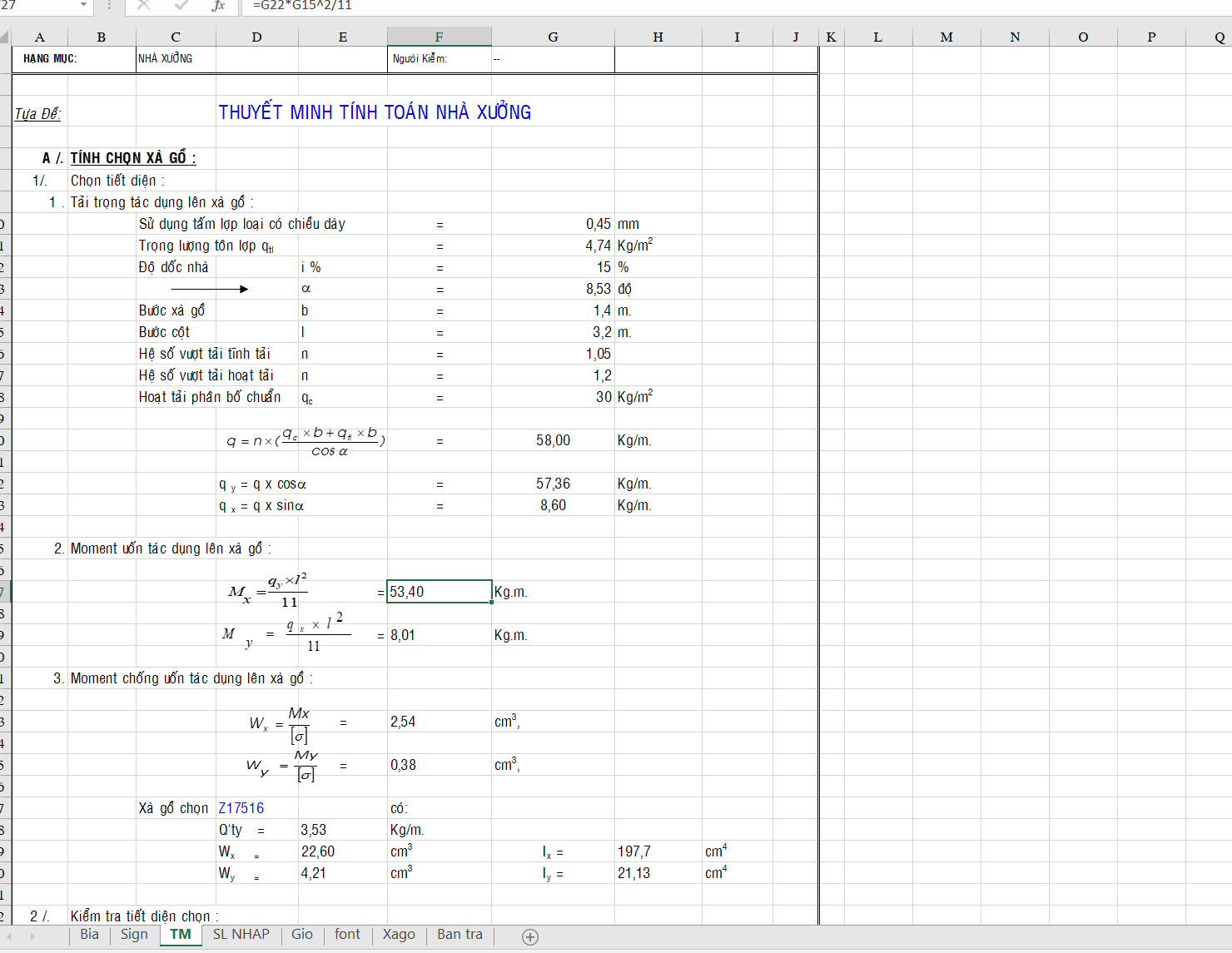The width and height of the screenshot is (1232, 953).
Task: Click the formula bar text =G22*G15^2/11
Action: tap(302, 6)
